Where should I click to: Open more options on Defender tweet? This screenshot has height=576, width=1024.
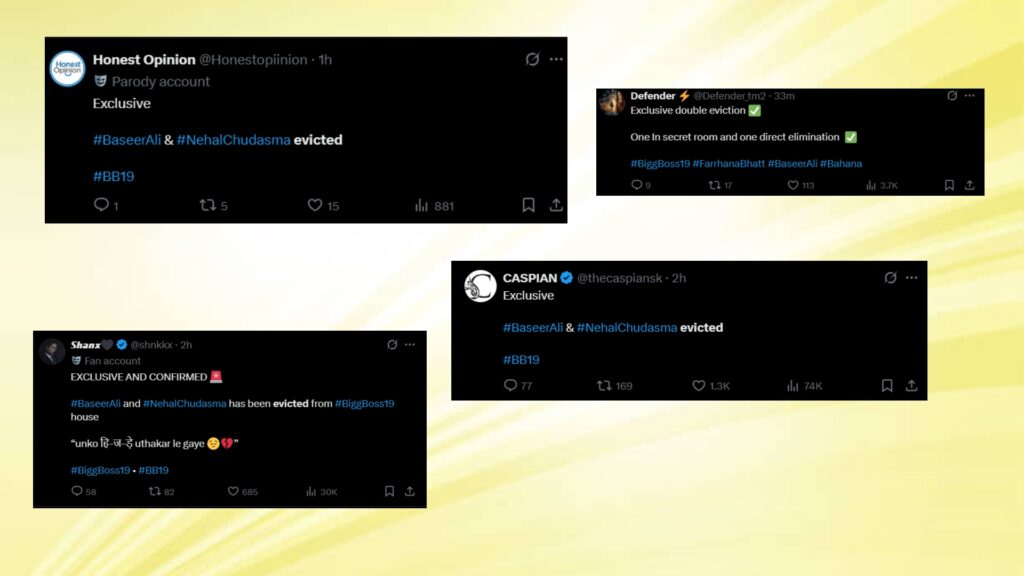point(970,96)
